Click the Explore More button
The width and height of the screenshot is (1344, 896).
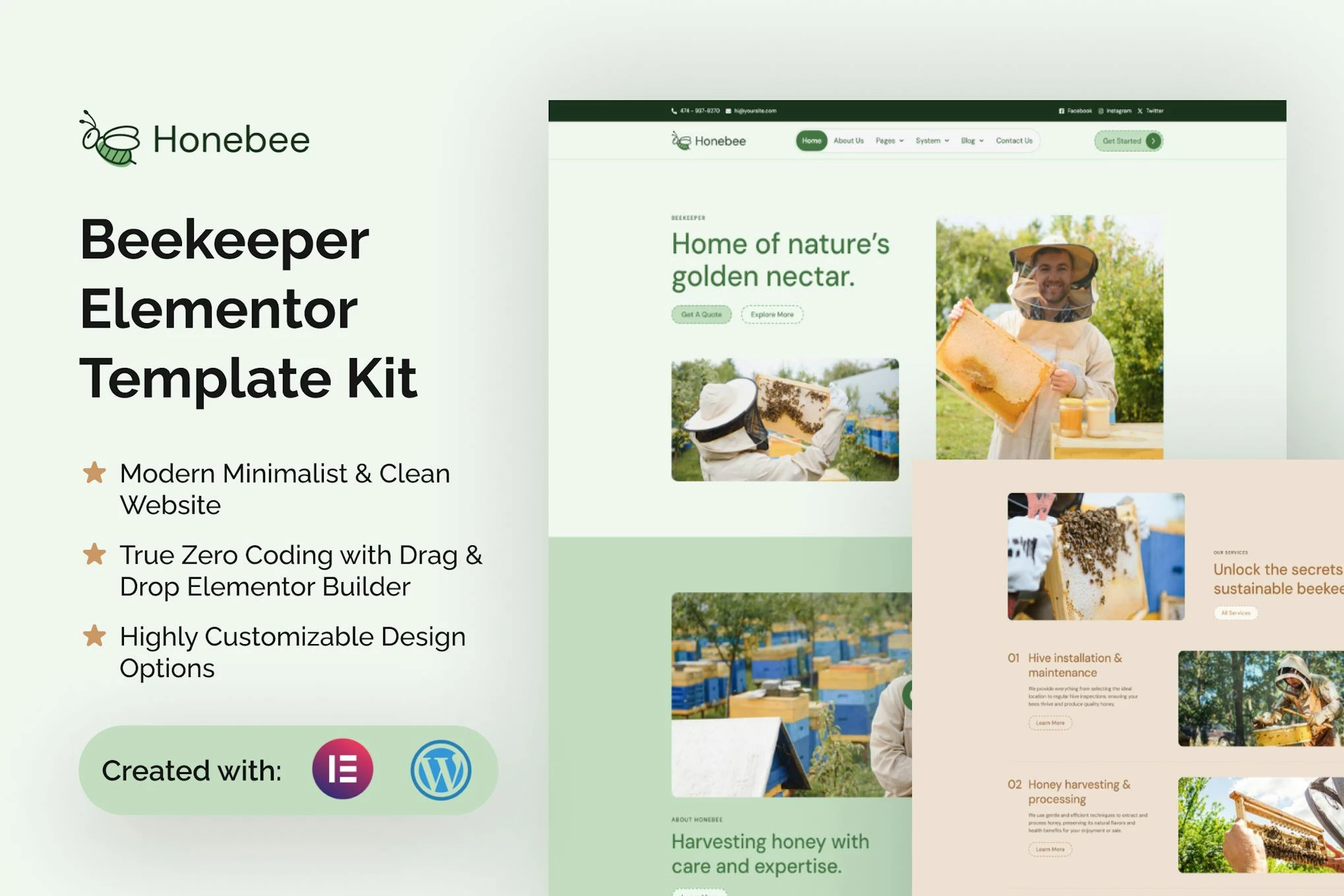(x=772, y=314)
